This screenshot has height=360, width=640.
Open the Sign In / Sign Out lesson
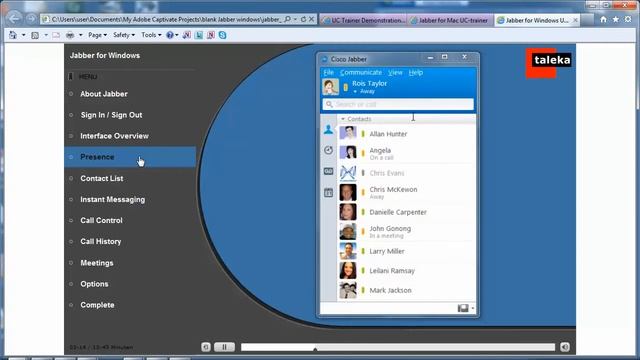pos(111,115)
